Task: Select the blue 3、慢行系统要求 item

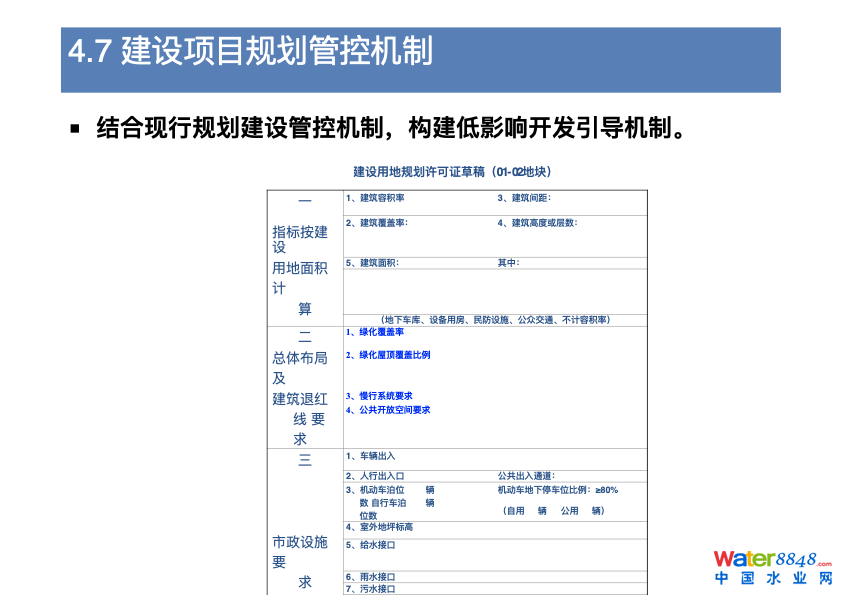Action: coord(379,396)
